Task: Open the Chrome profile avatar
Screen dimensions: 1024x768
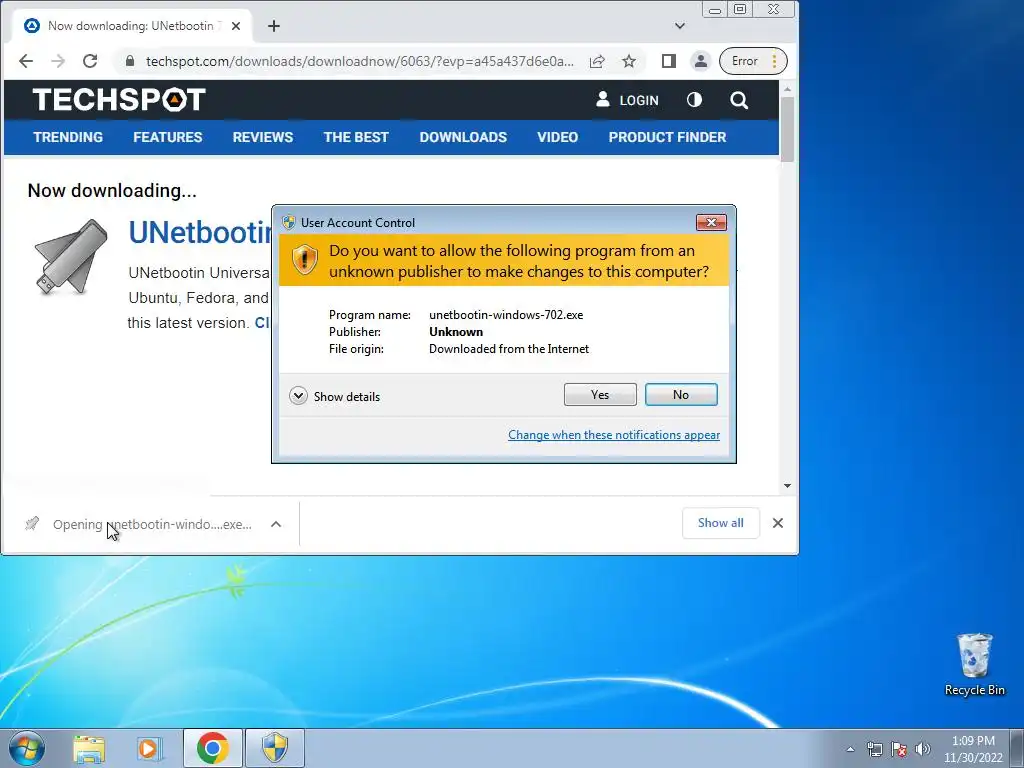Action: 700,61
